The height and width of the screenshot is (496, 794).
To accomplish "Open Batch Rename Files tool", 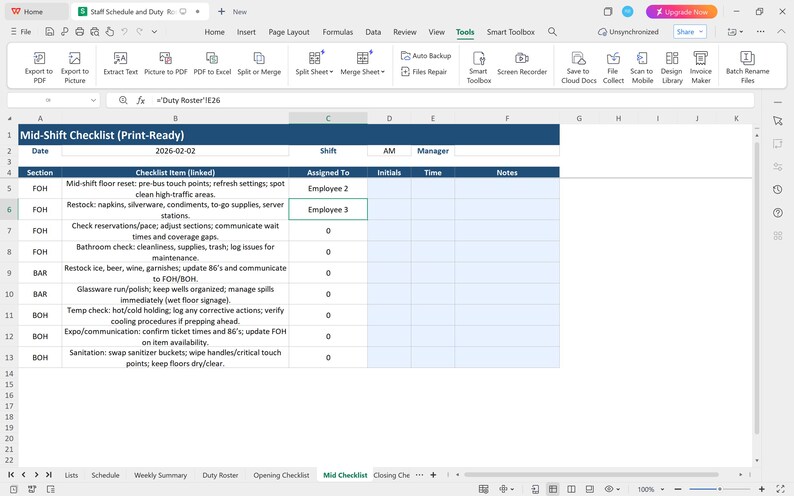I will pyautogui.click(x=747, y=67).
